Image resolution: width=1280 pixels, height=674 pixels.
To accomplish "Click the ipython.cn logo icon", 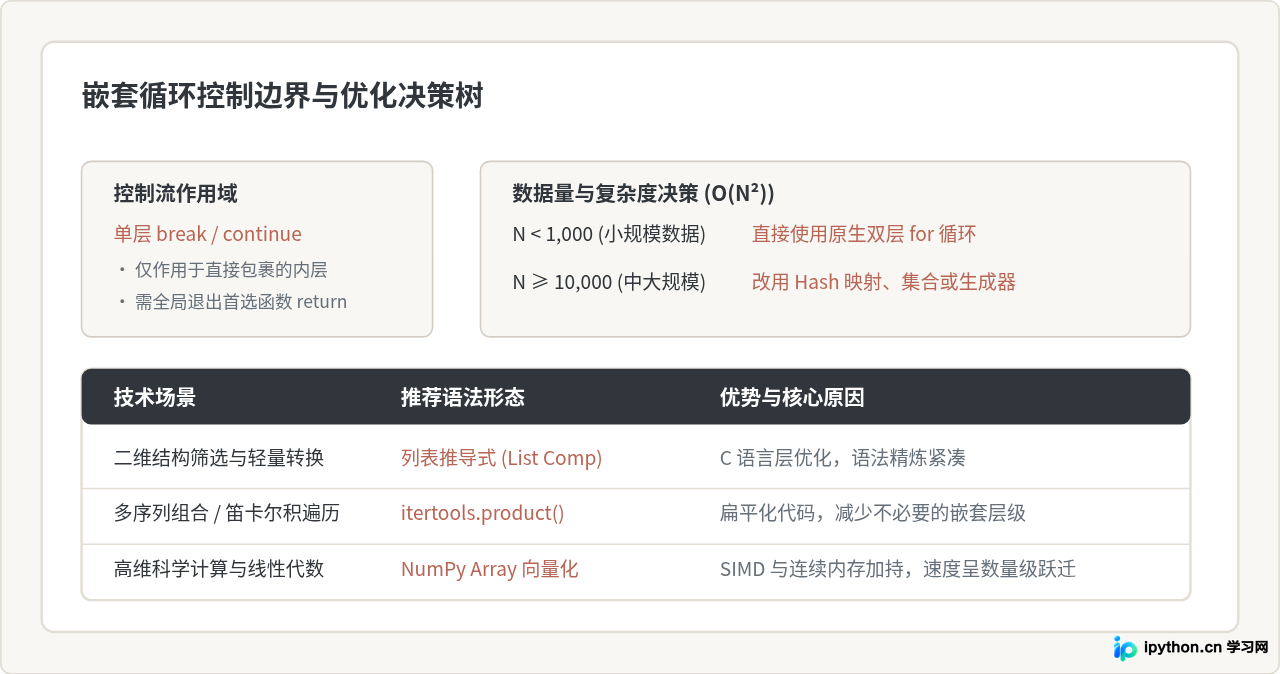I will click(x=1125, y=648).
